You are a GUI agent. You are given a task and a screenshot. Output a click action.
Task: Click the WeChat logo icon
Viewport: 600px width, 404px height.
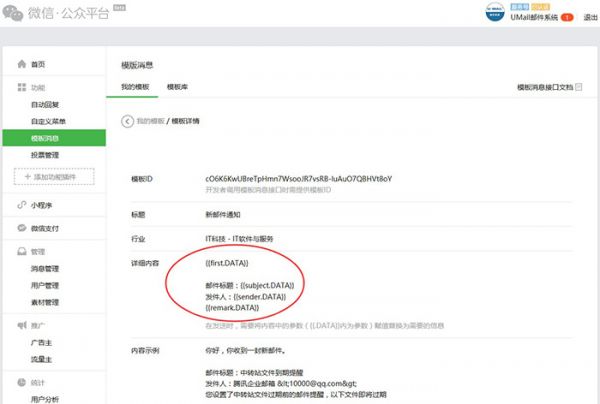point(13,13)
